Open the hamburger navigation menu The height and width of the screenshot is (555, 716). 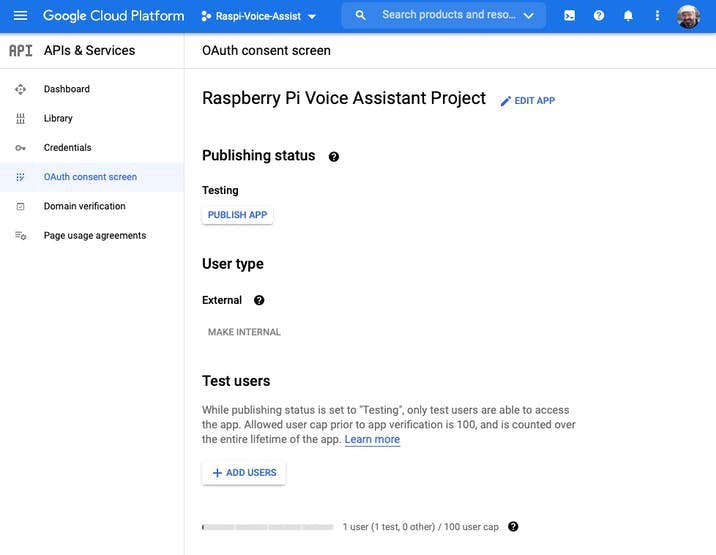point(20,16)
